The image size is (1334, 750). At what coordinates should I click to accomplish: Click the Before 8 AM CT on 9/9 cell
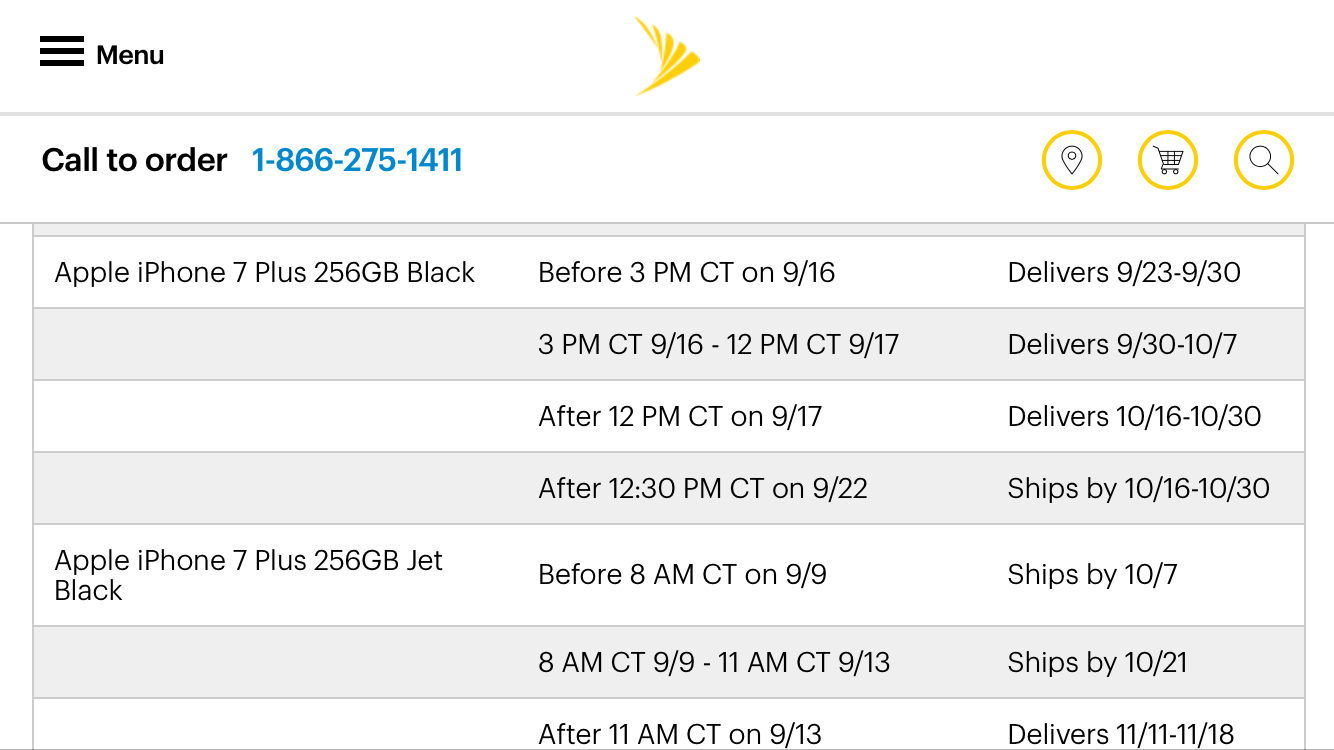682,575
